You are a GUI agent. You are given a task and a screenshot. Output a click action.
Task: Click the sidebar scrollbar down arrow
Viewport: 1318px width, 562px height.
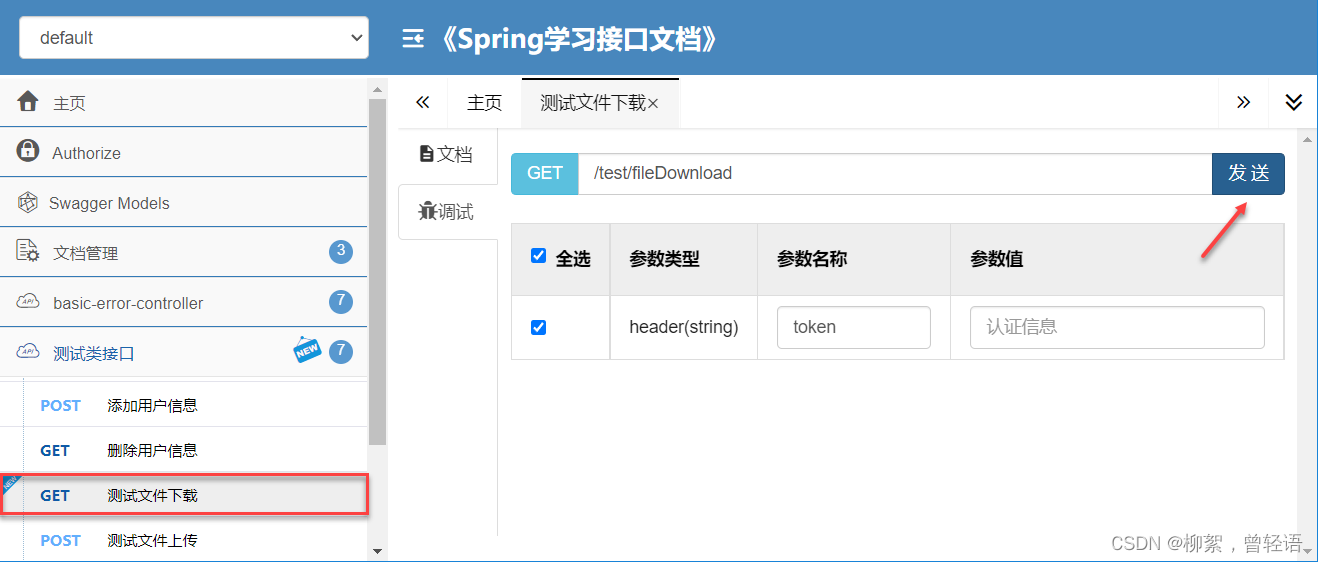(x=377, y=550)
